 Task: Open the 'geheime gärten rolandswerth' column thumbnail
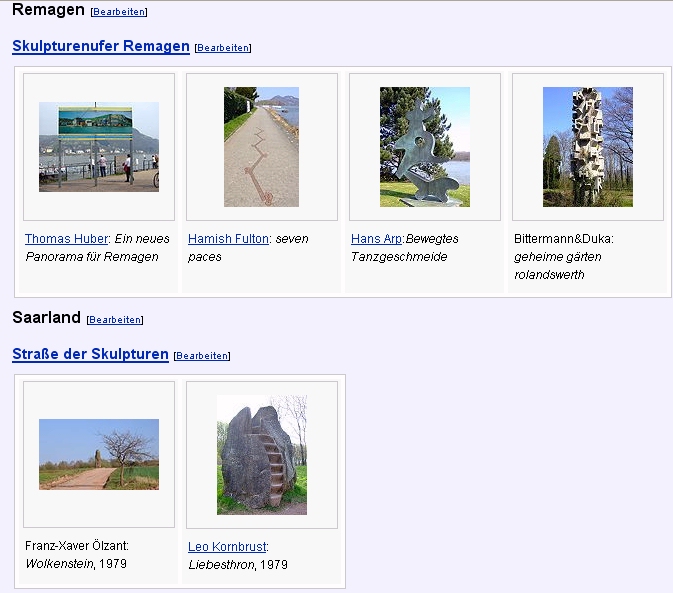coord(587,146)
